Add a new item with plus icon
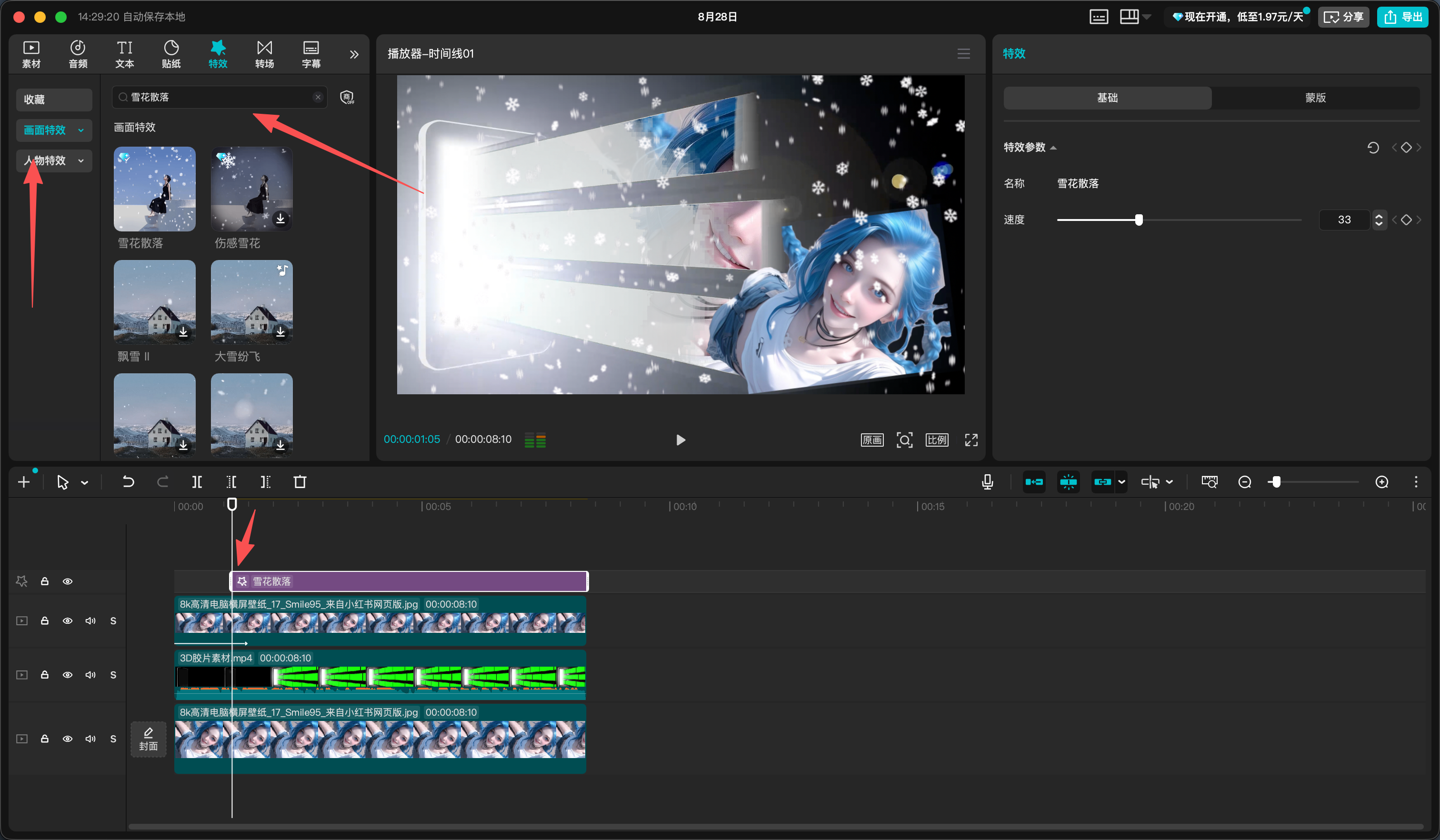The width and height of the screenshot is (1440, 840). 24,482
